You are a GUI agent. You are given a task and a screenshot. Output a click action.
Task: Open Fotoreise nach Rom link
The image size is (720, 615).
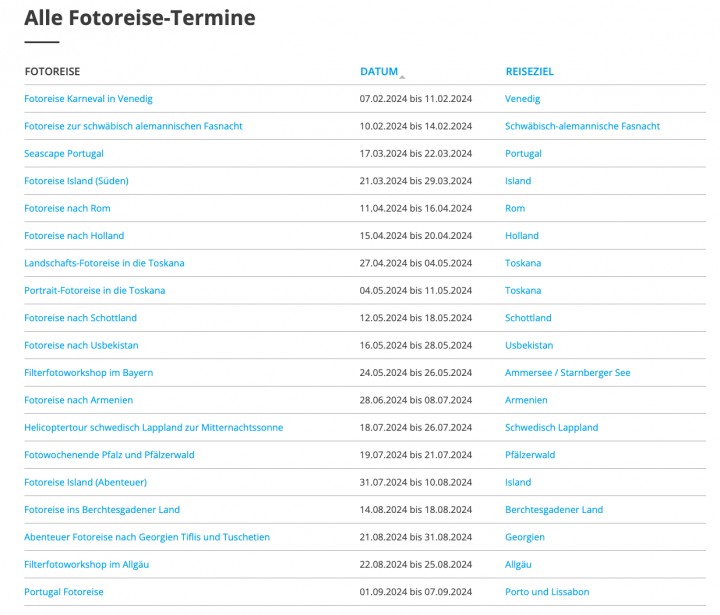tap(67, 208)
